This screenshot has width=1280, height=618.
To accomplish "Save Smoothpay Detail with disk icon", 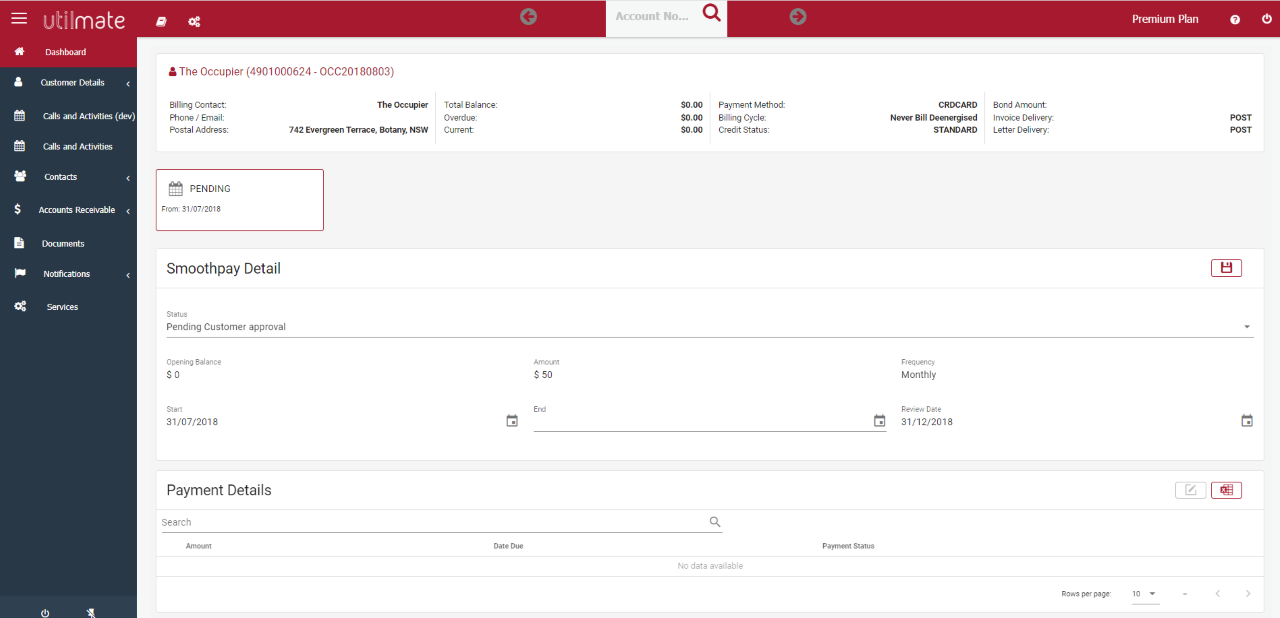I will pyautogui.click(x=1226, y=268).
